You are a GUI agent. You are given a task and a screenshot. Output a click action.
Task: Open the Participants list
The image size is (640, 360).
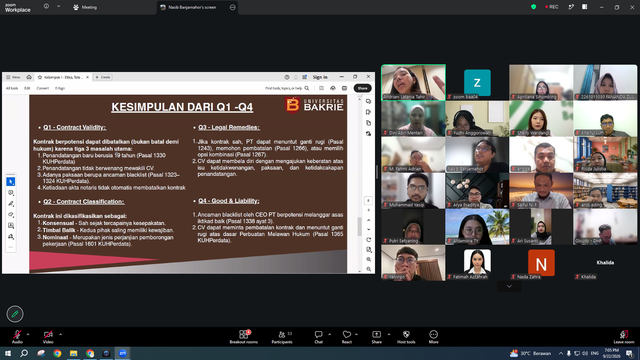tap(282, 337)
